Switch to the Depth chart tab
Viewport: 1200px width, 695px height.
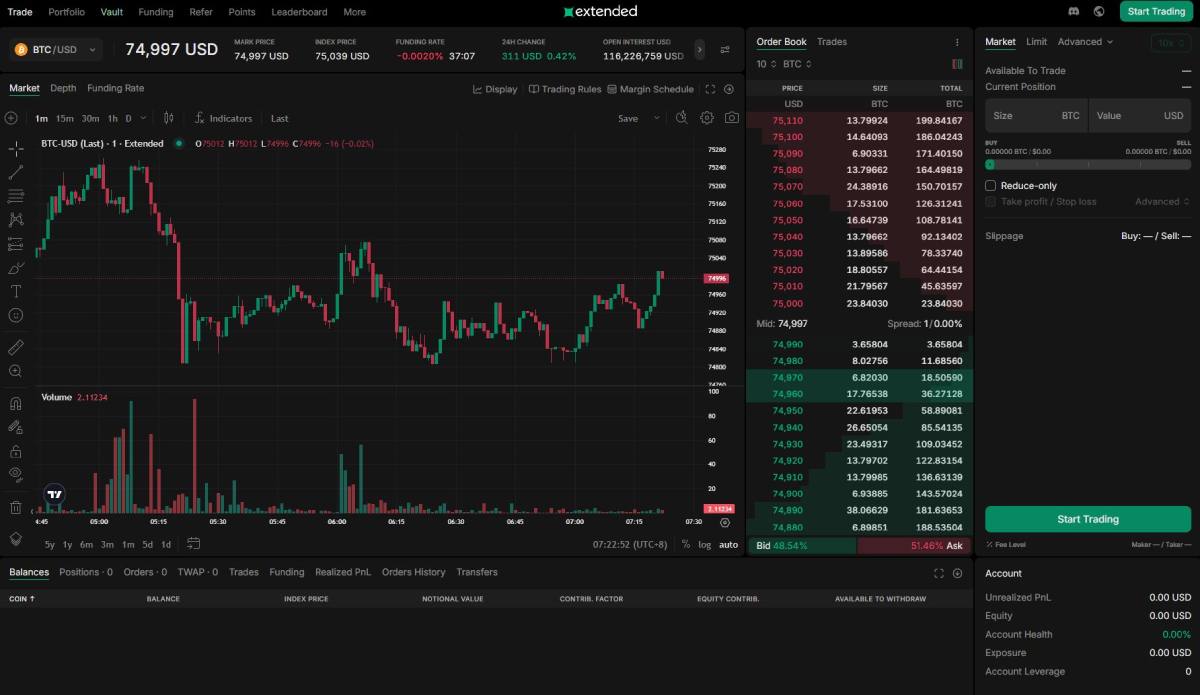63,88
